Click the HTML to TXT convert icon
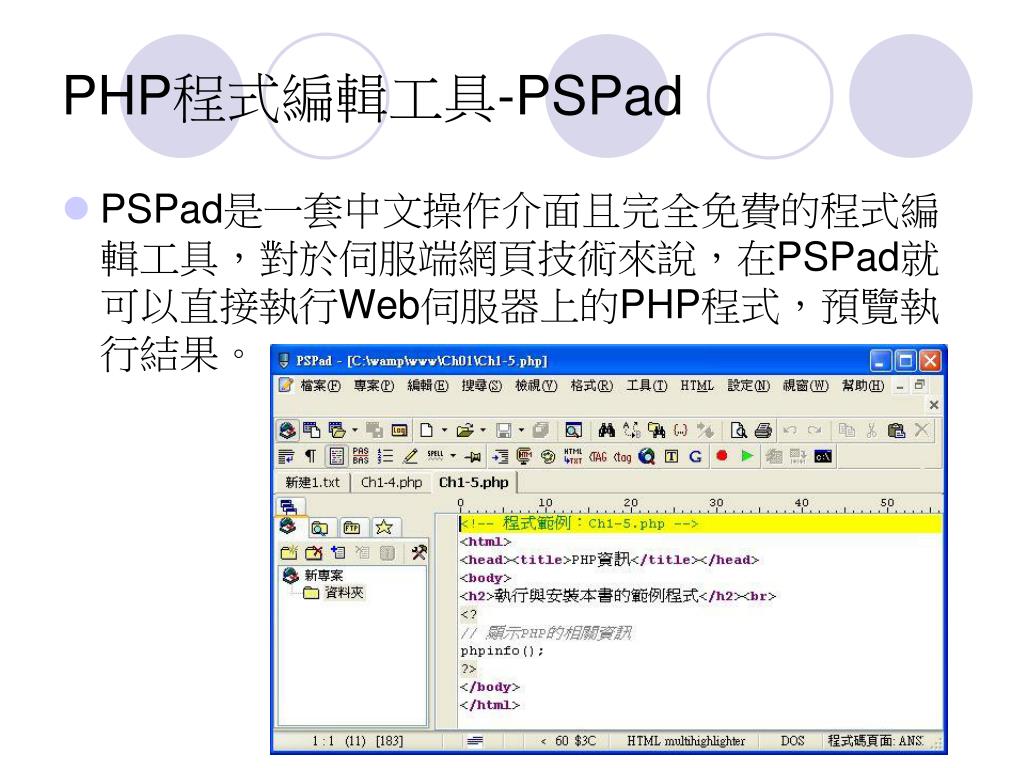The height and width of the screenshot is (768, 1024). coord(573,456)
